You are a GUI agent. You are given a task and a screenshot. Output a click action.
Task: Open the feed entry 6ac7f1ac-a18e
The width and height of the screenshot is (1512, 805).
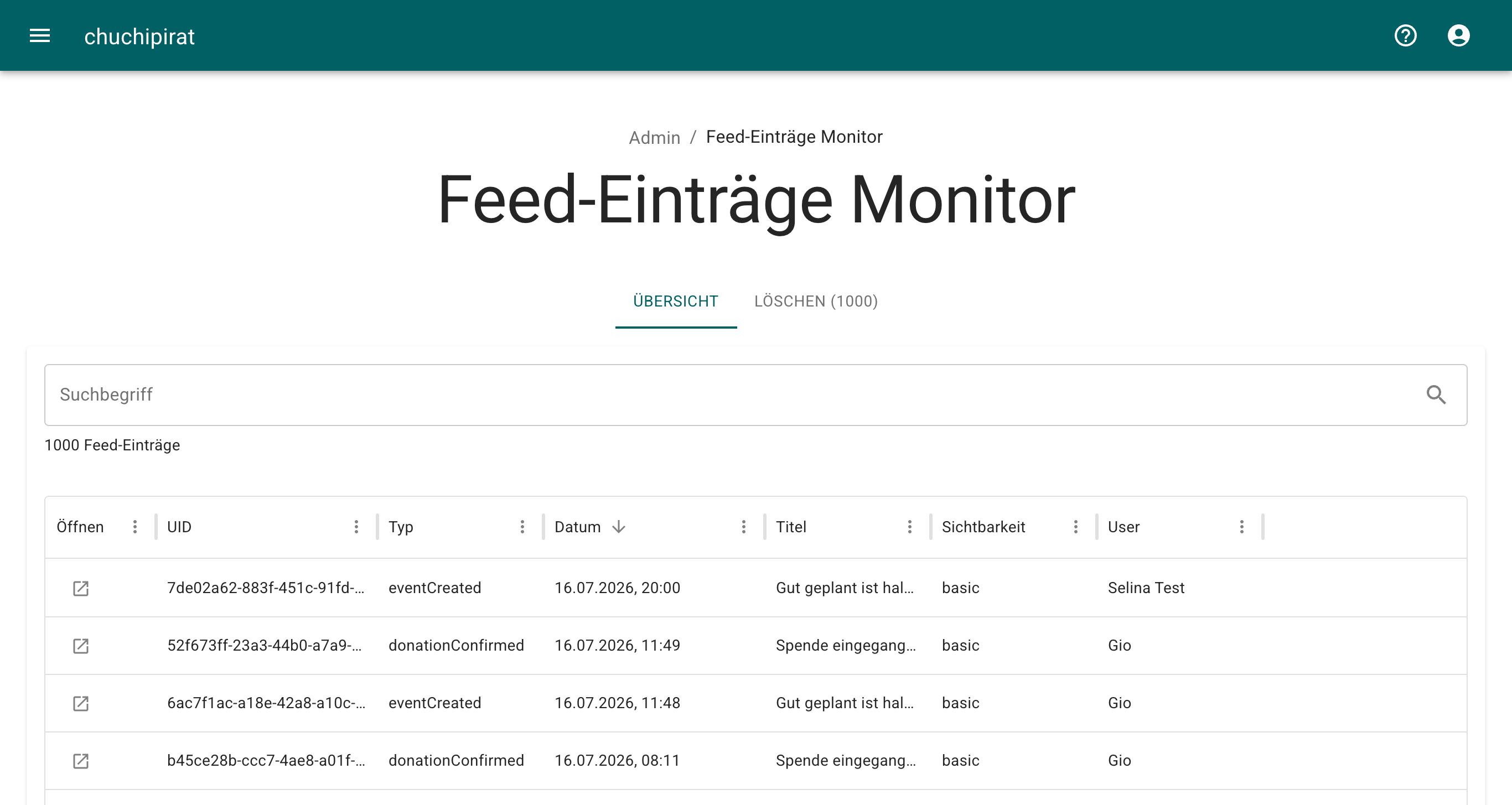80,703
